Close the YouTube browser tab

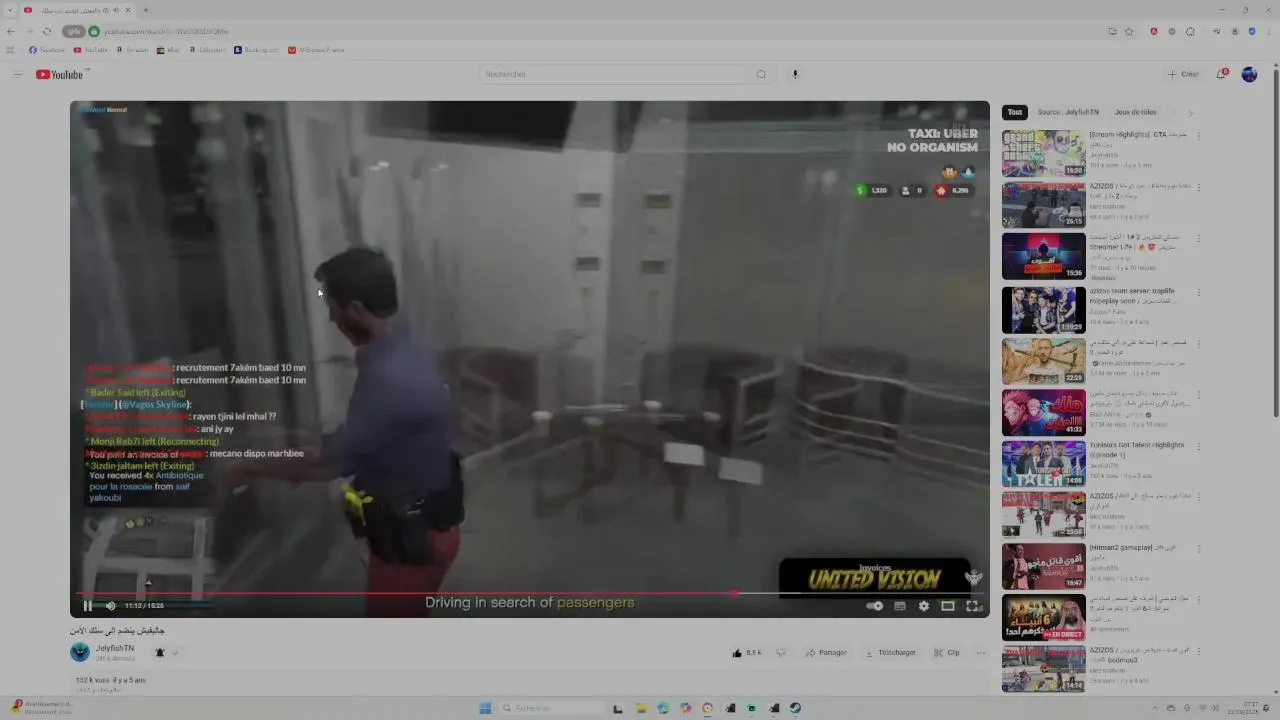(x=128, y=10)
